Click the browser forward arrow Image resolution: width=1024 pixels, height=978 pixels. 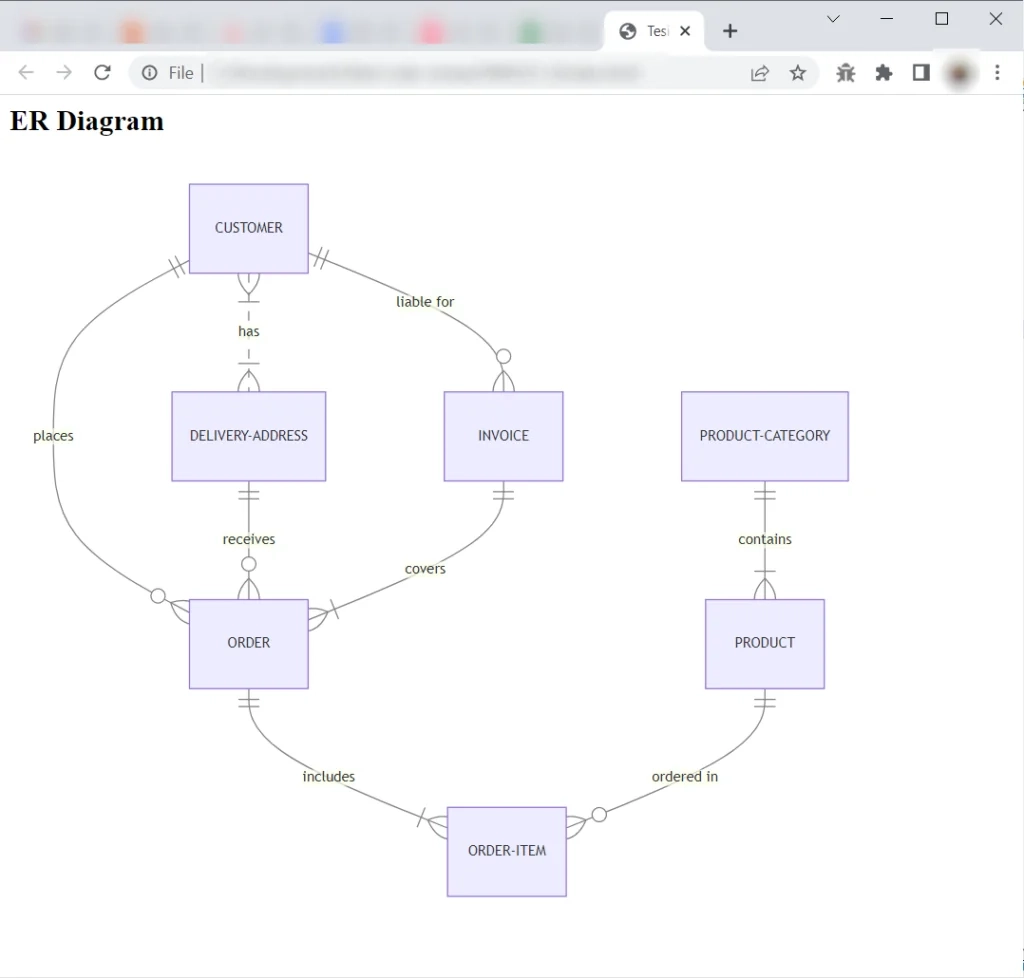pos(64,72)
